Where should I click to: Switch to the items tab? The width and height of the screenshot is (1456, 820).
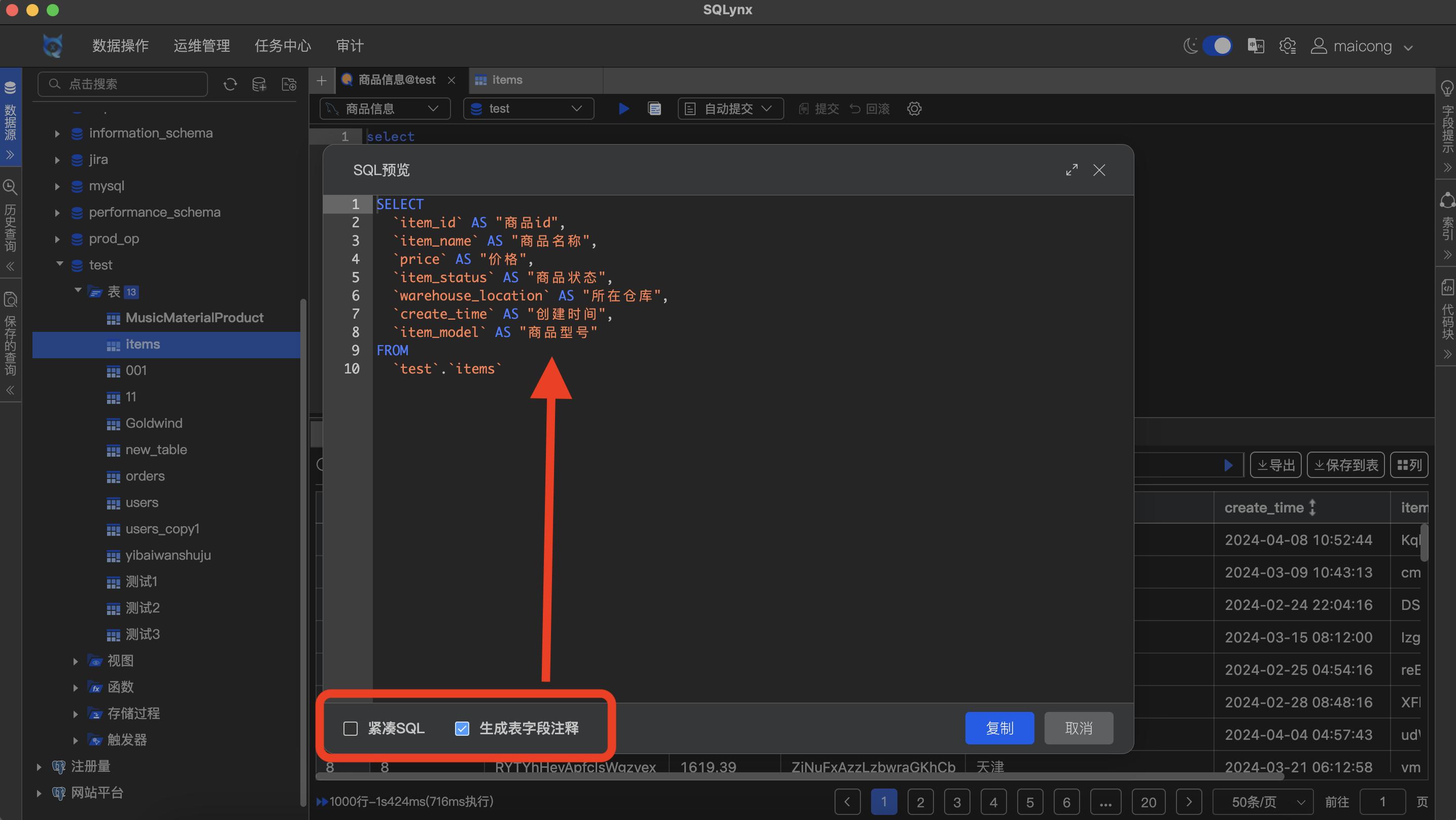(535, 80)
